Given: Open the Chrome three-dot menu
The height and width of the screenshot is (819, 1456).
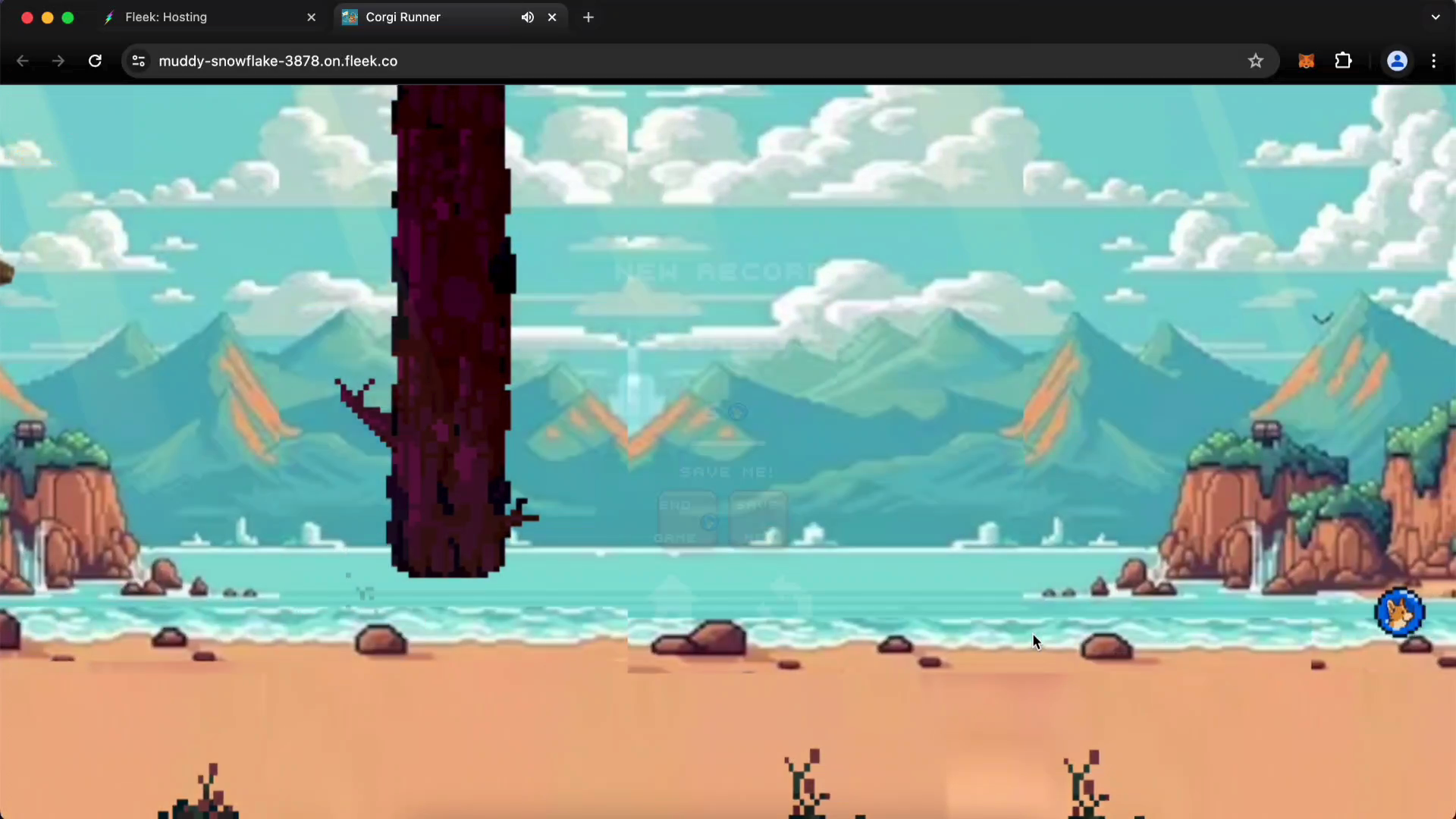Looking at the screenshot, I should click(1433, 61).
